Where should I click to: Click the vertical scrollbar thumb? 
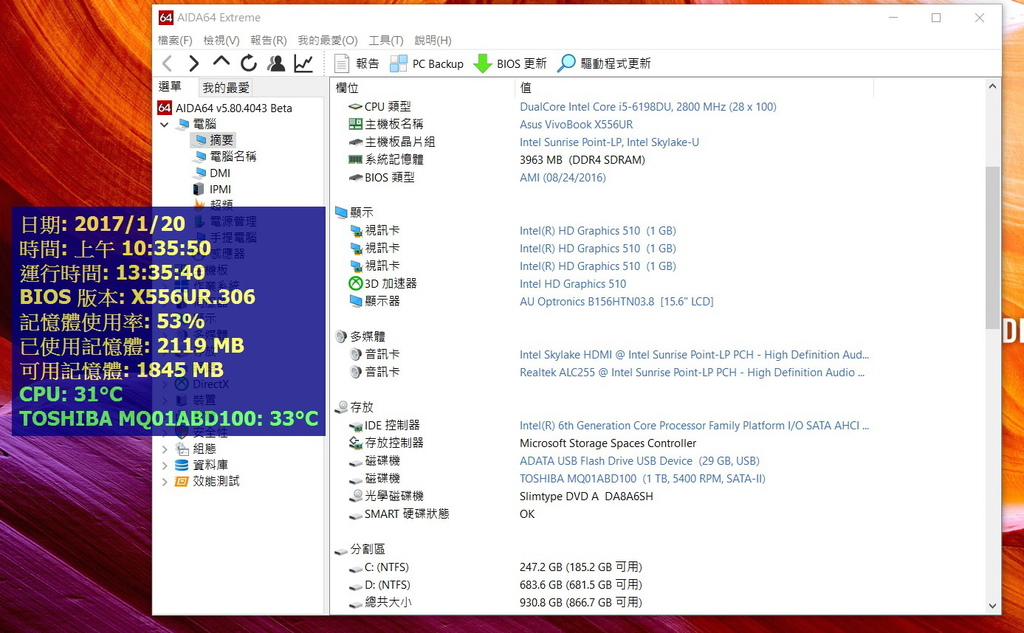pos(993,247)
